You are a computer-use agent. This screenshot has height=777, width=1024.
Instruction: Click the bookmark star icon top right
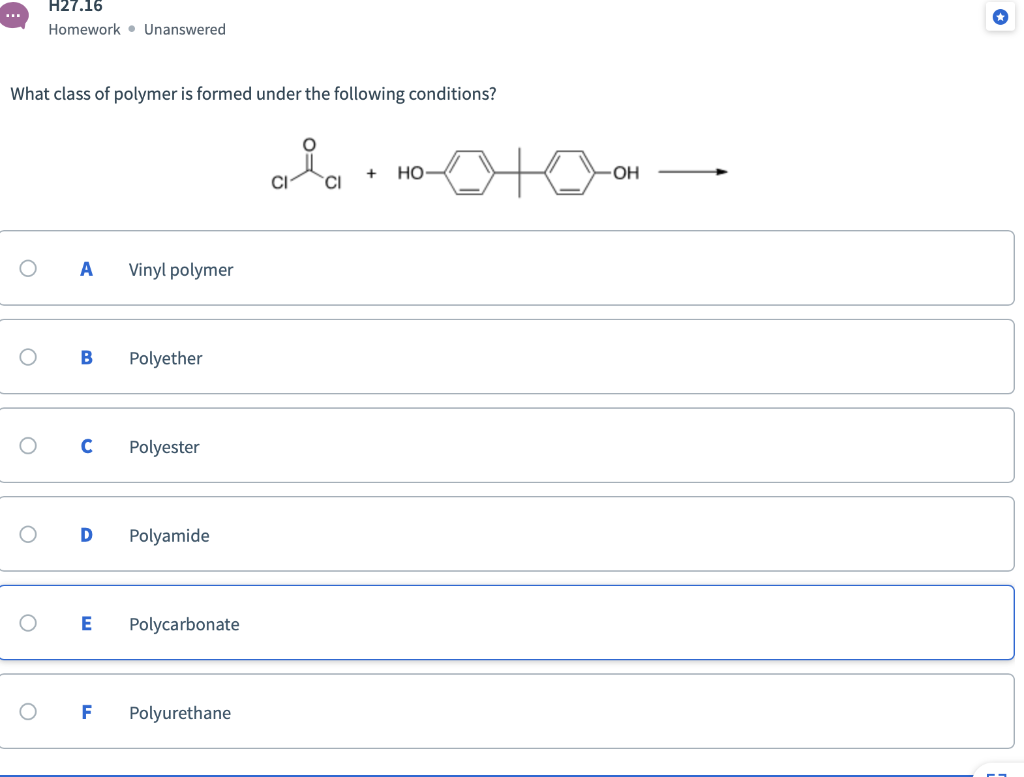1000,17
